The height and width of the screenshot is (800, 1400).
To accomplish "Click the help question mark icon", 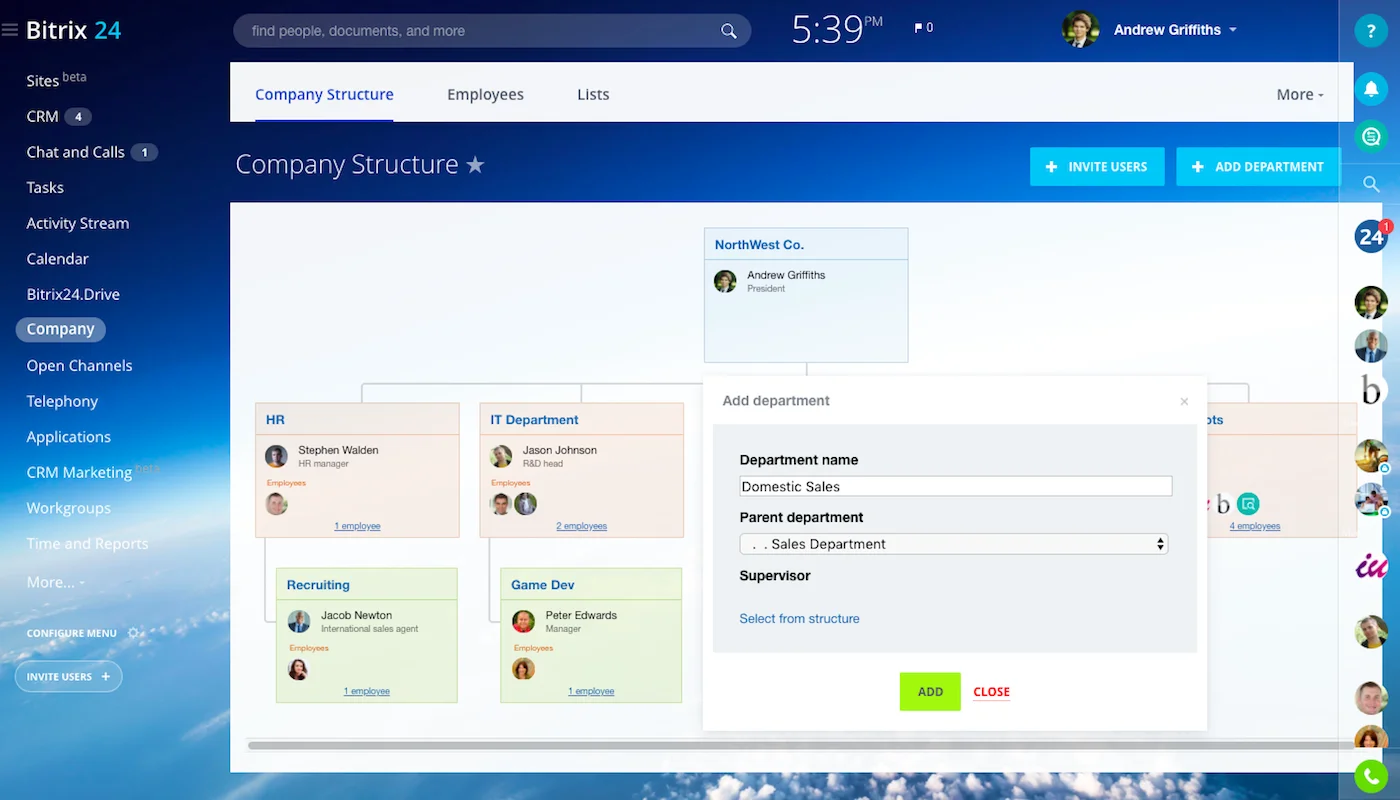I will 1371,30.
